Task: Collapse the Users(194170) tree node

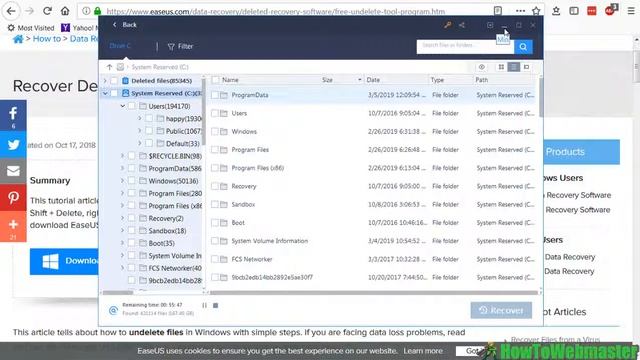Action: click(x=122, y=106)
